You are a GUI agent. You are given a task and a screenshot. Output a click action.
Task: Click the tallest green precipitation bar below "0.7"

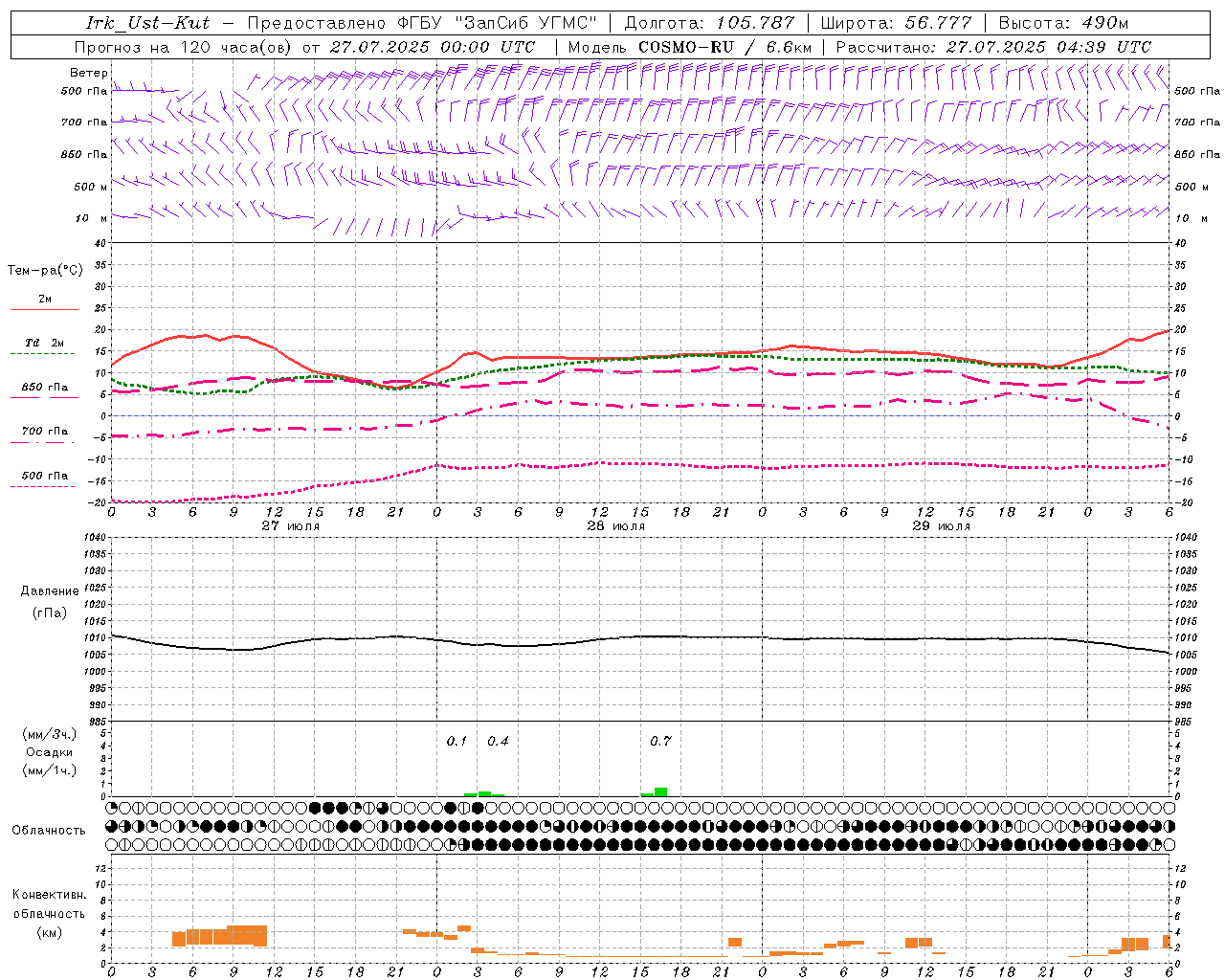coord(660,791)
